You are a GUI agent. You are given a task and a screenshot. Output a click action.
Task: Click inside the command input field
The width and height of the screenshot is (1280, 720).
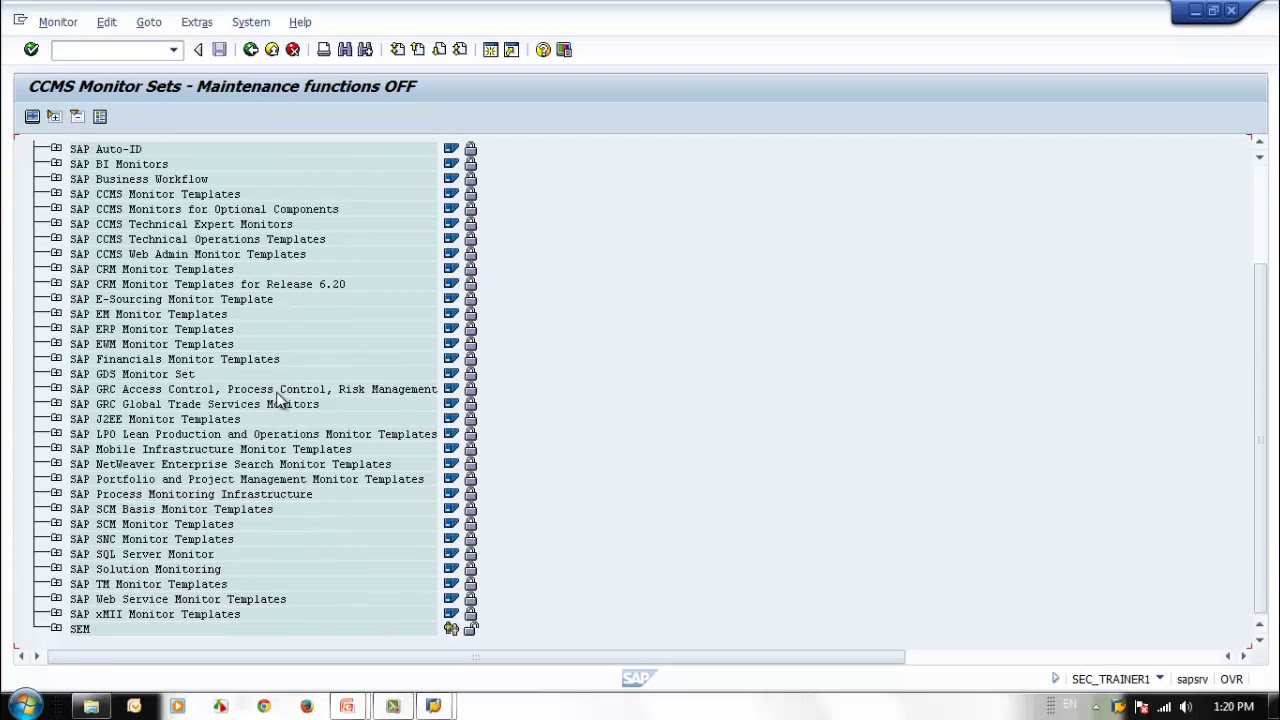click(x=110, y=50)
